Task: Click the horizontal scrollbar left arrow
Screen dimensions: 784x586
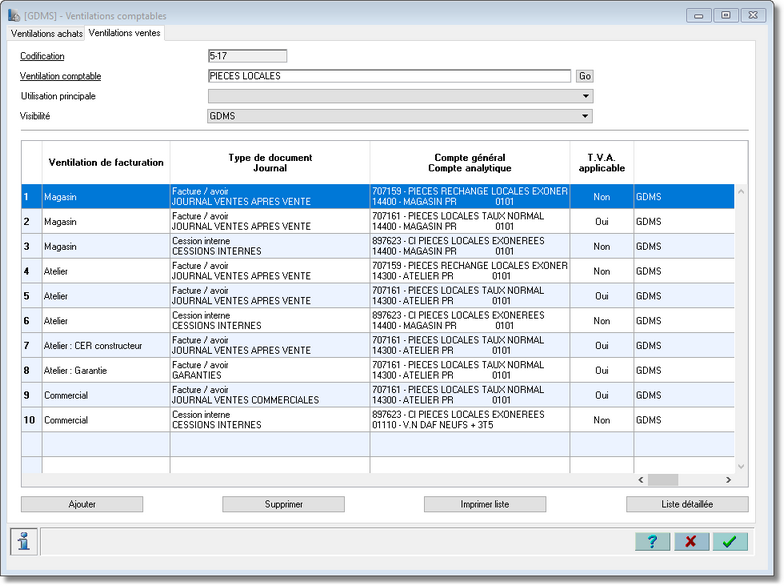Action: coord(641,480)
